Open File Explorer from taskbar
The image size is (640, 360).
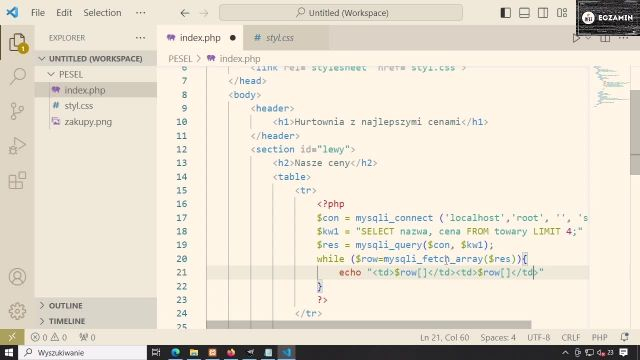tap(194, 353)
